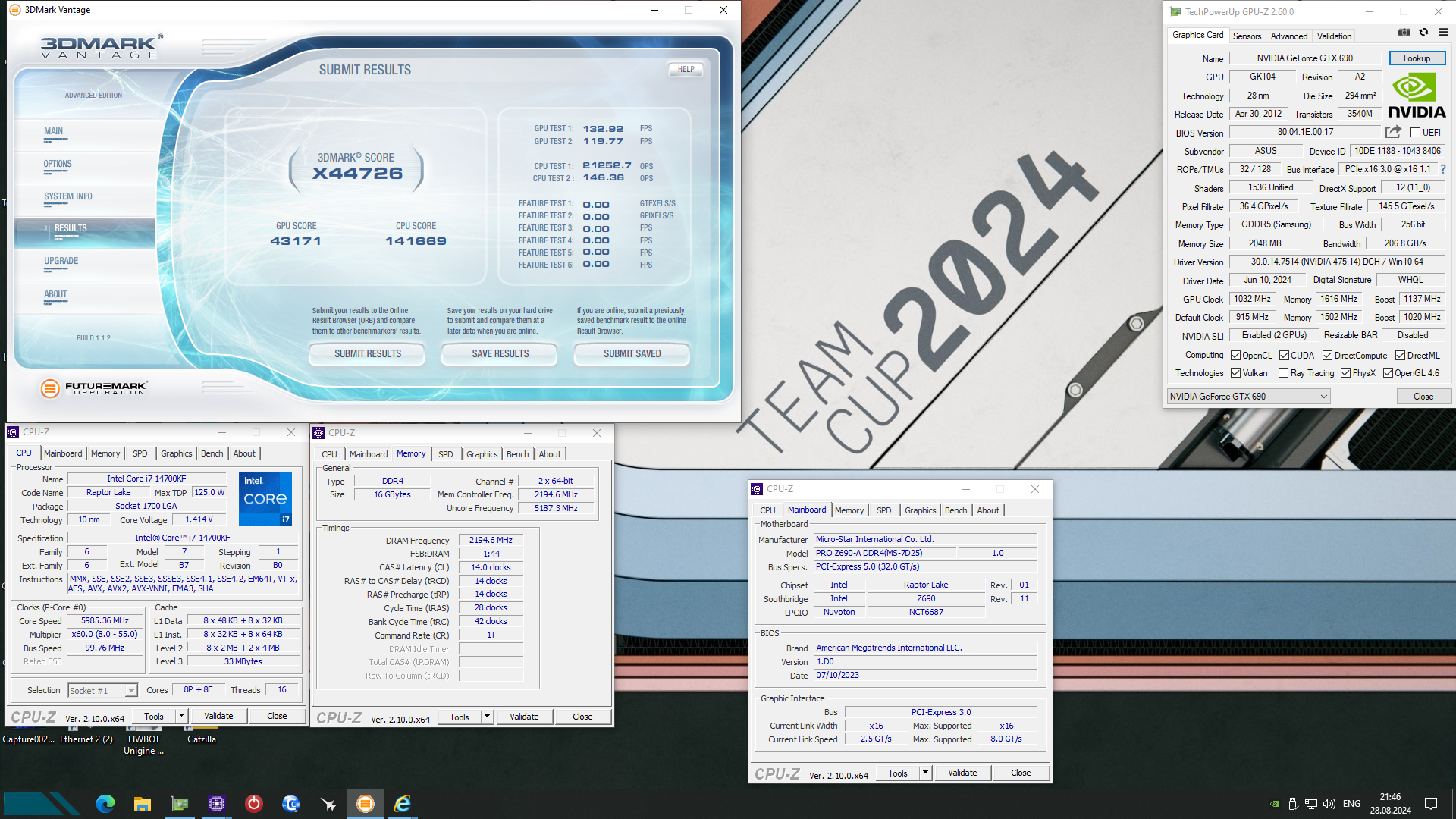The image size is (1456, 819).
Task: Click the BIOS save/share arrow icon in GPU-Z
Action: [1393, 132]
